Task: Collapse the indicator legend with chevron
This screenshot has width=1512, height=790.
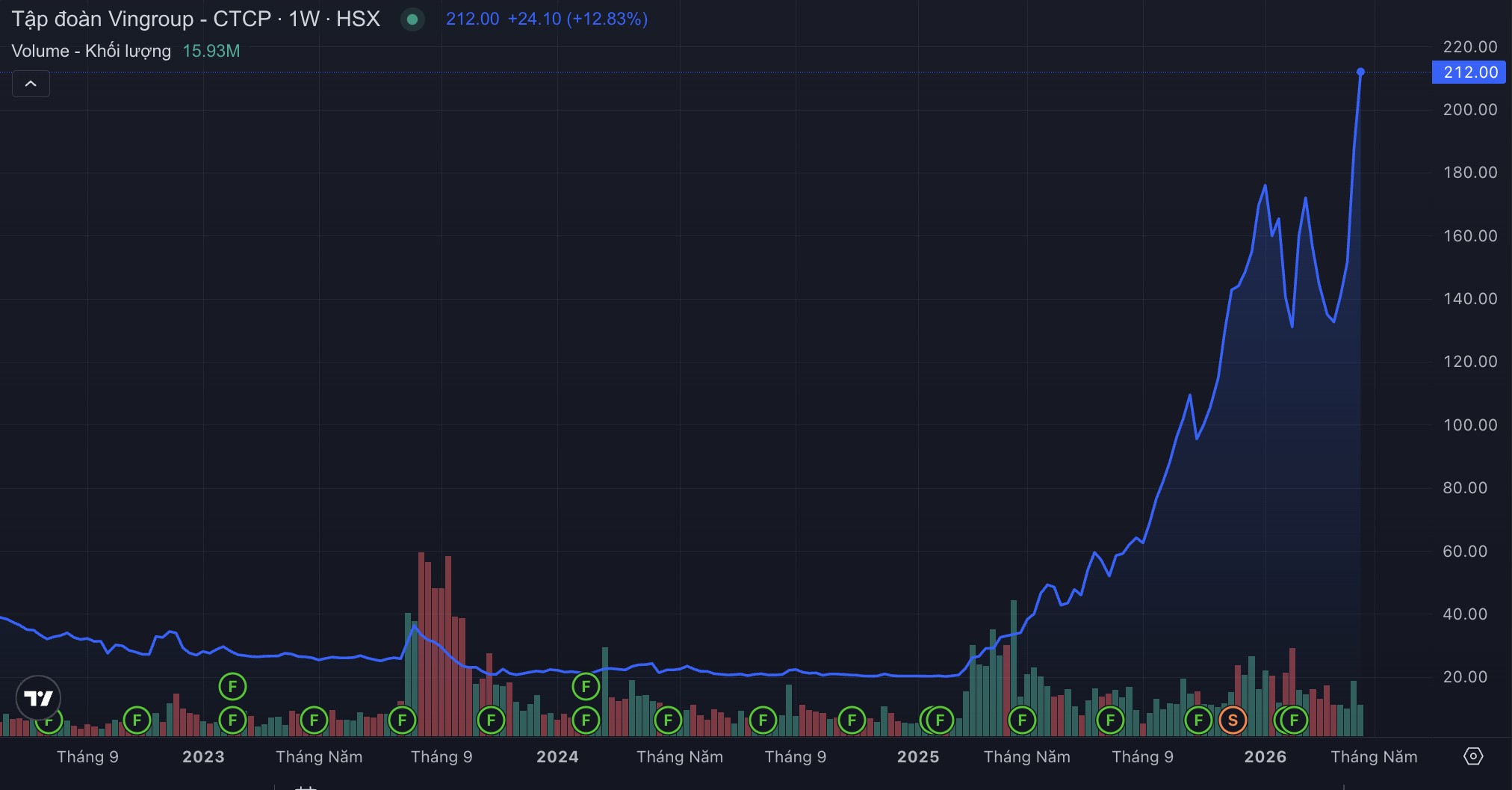Action: tap(31, 84)
